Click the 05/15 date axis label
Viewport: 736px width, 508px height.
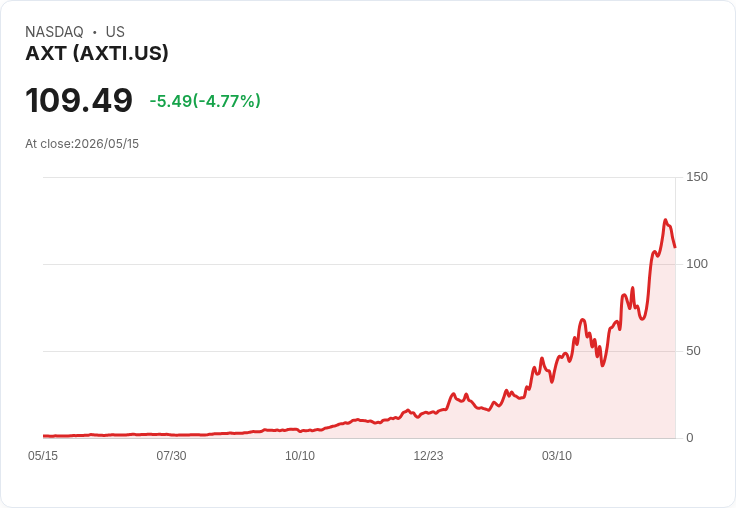coord(43,456)
